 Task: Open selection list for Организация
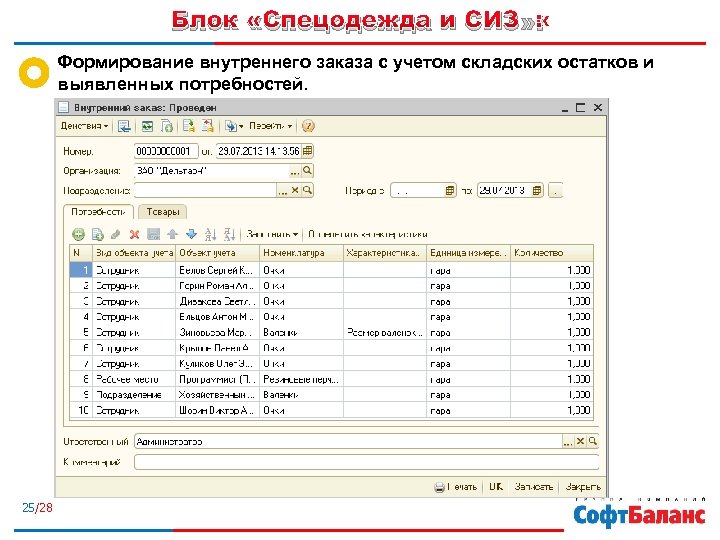tap(294, 171)
